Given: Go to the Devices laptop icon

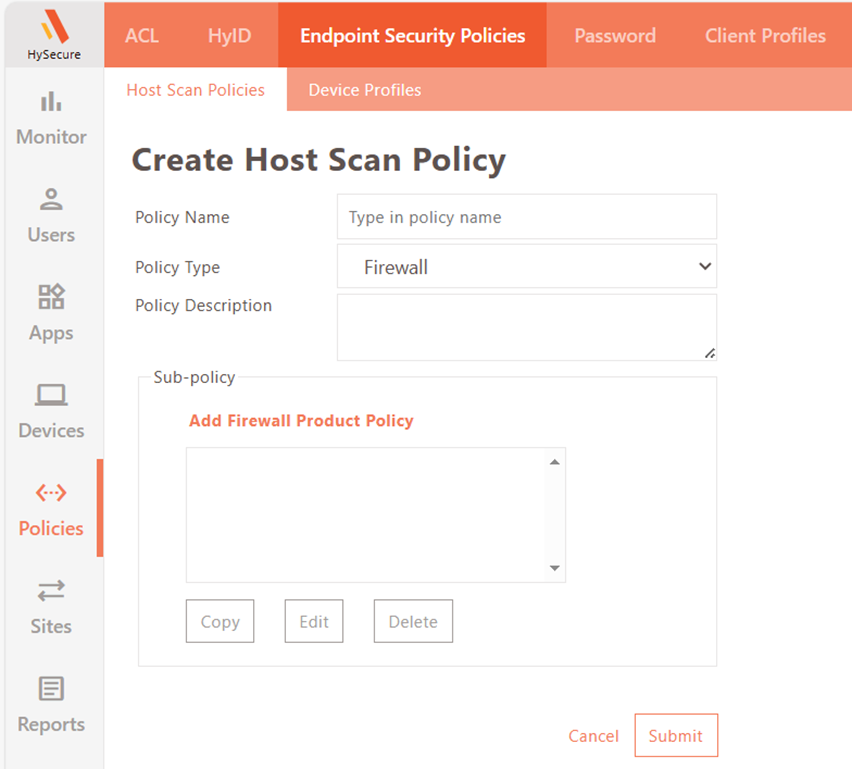Looking at the screenshot, I should tap(51, 395).
